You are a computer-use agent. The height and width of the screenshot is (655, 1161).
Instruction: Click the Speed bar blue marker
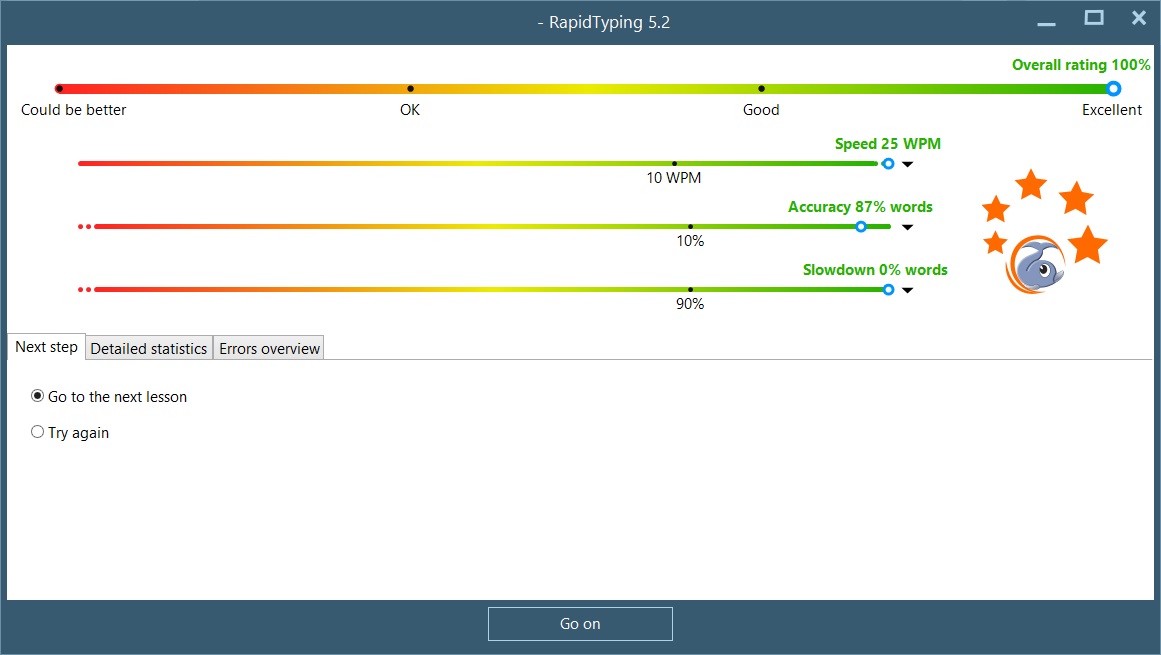[888, 163]
